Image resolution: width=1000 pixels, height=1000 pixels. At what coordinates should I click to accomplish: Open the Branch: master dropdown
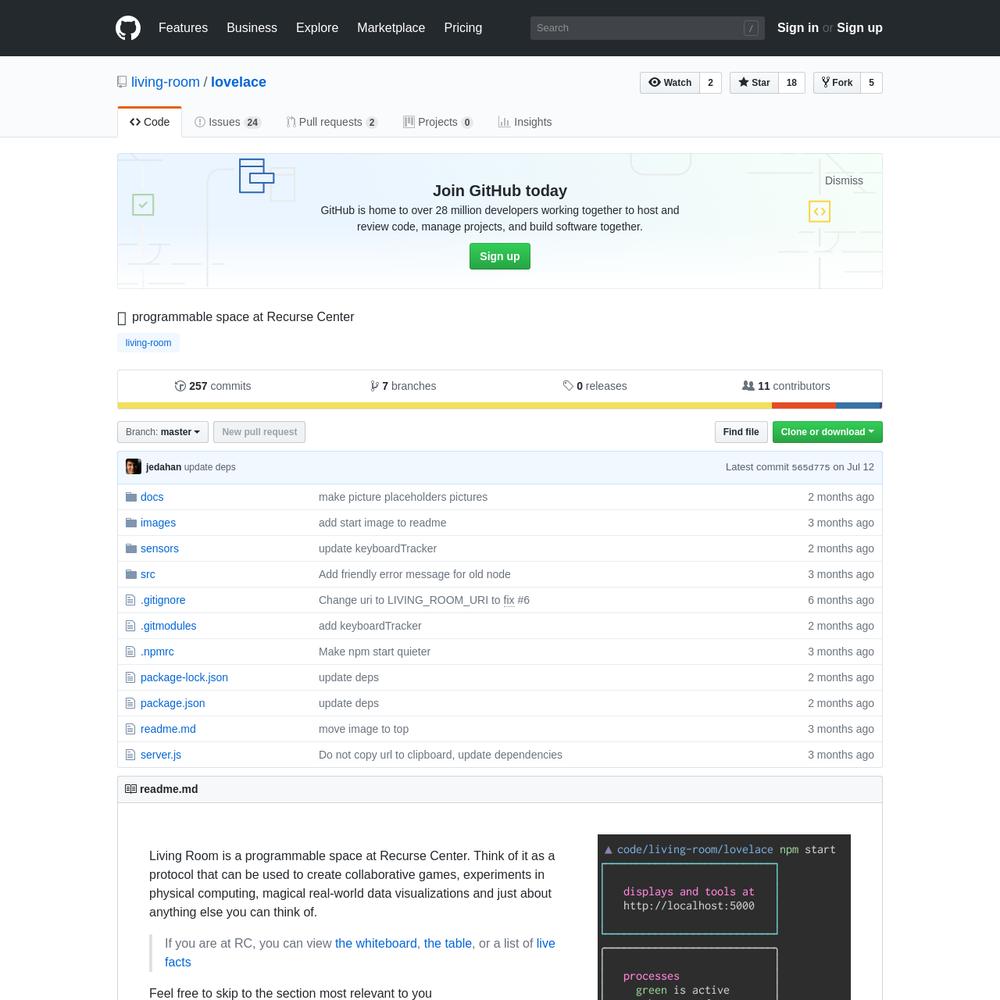(x=163, y=432)
